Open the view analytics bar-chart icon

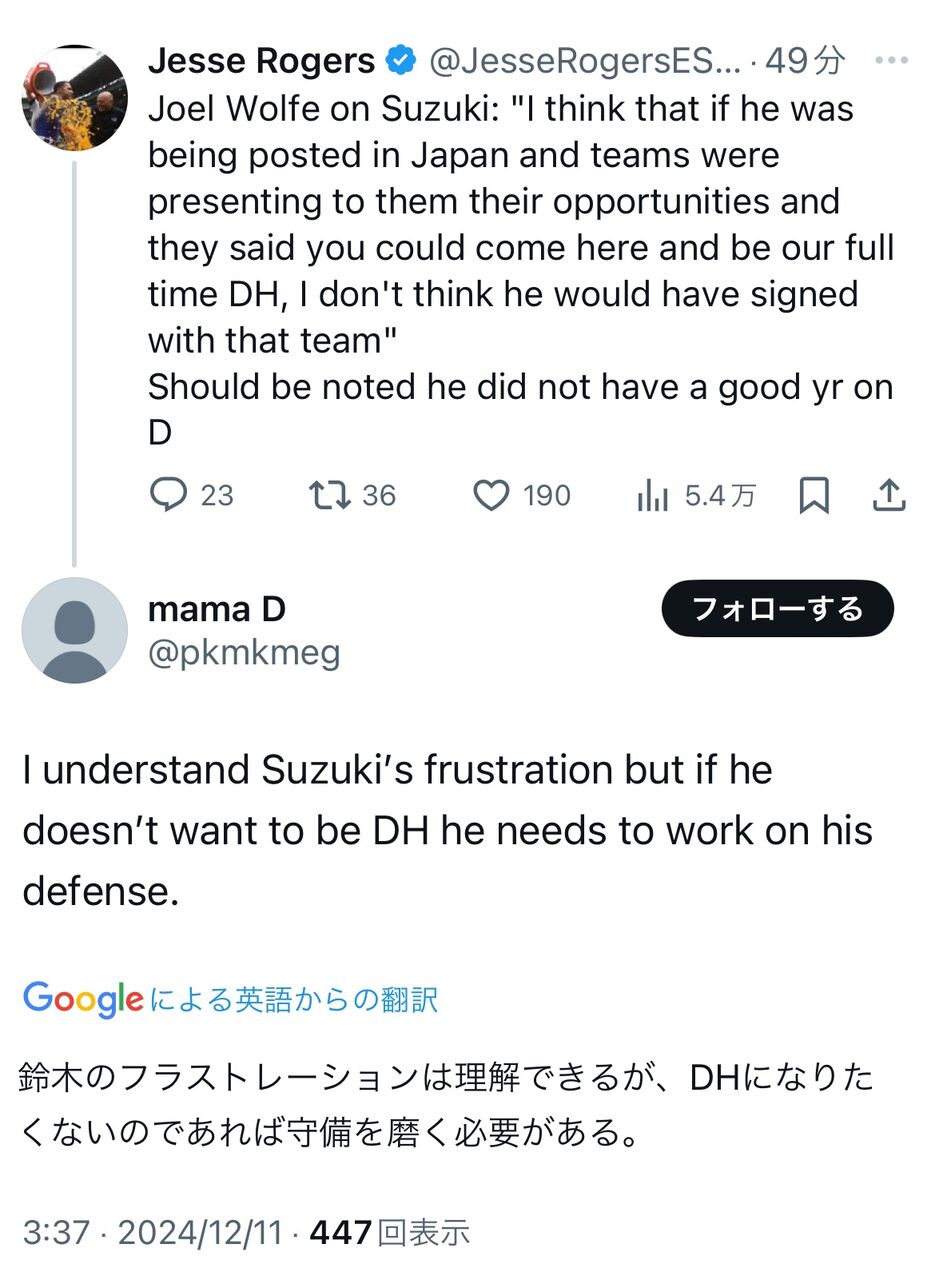point(652,495)
